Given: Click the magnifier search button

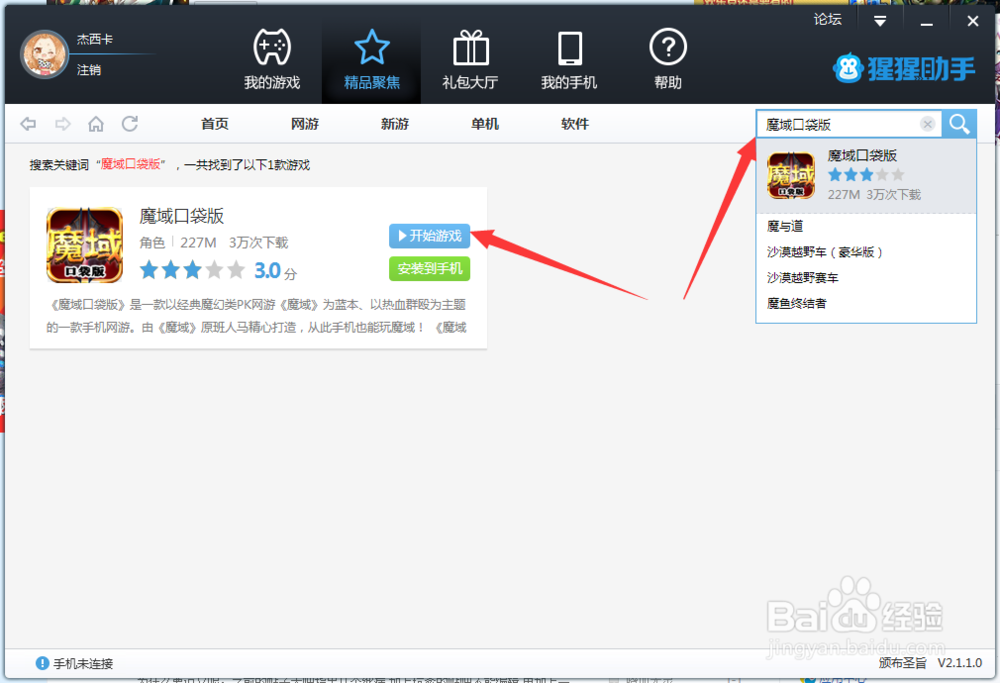Looking at the screenshot, I should [959, 124].
